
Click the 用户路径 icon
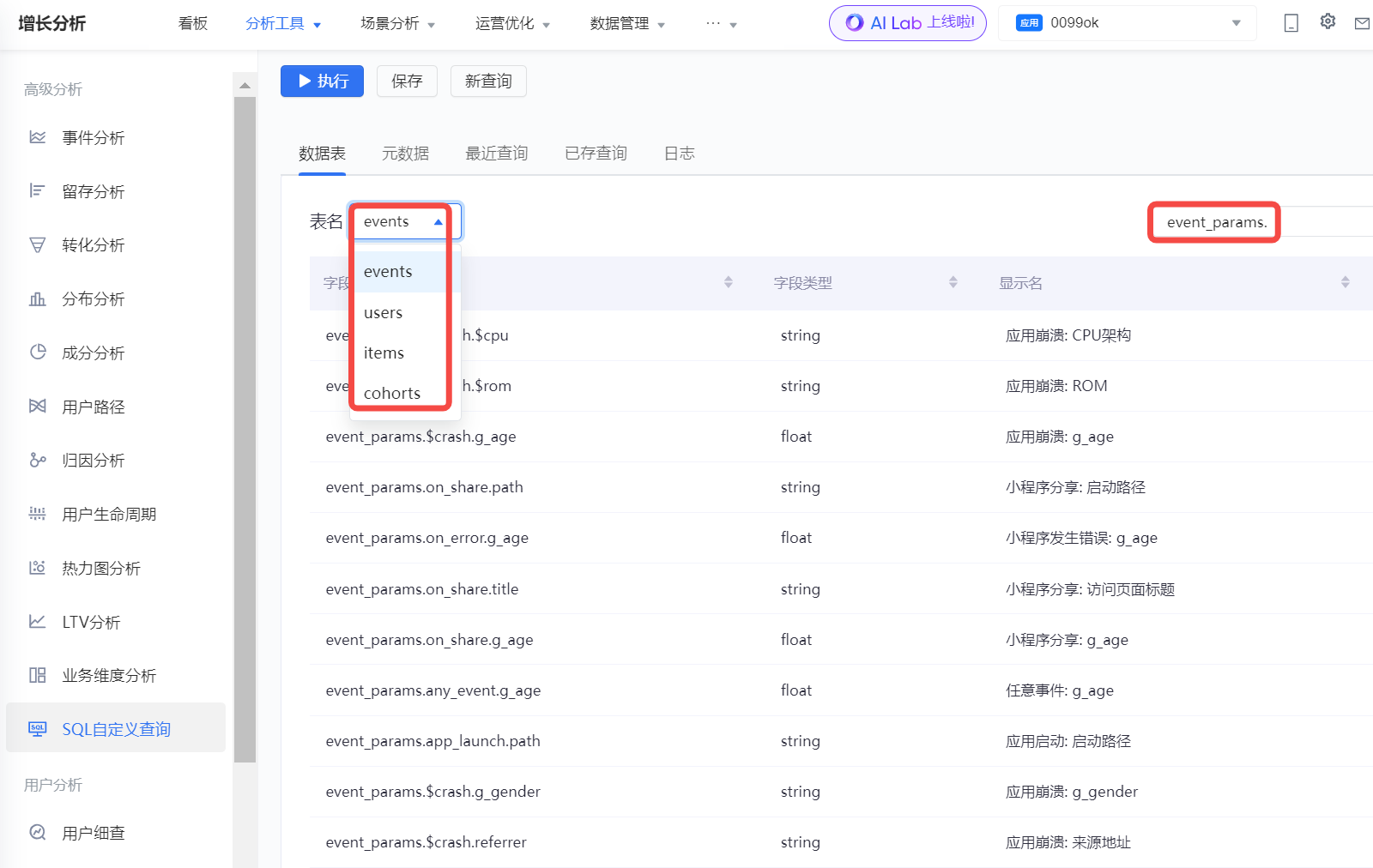click(x=37, y=407)
